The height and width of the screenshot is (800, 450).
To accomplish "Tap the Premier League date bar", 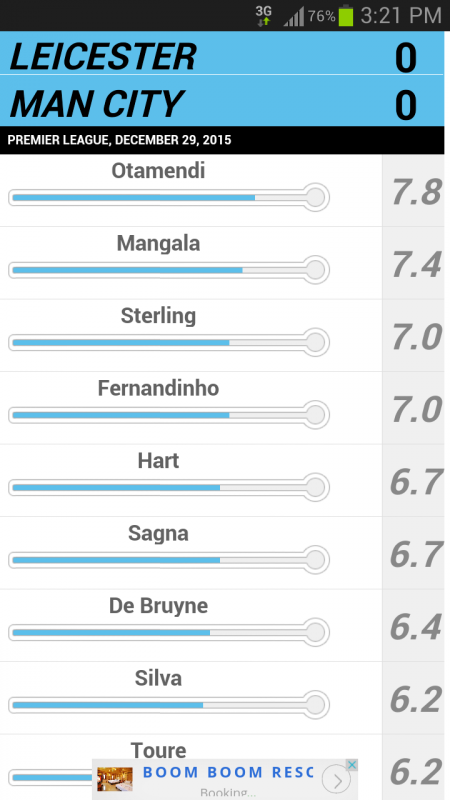I will coord(222,140).
